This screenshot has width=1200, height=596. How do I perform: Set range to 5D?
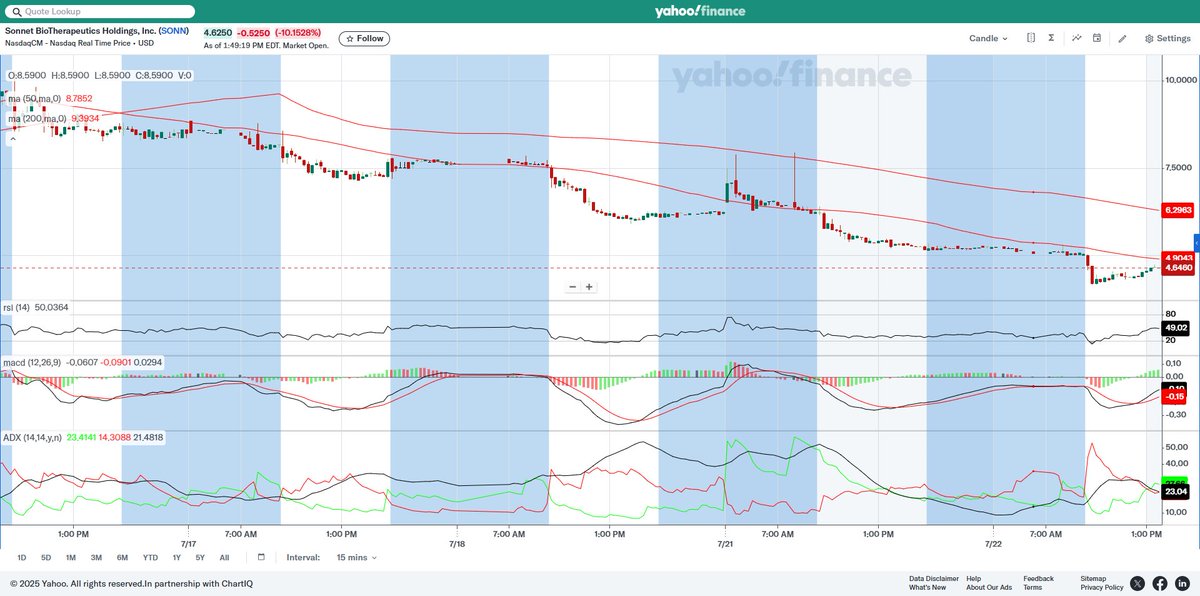[46, 557]
